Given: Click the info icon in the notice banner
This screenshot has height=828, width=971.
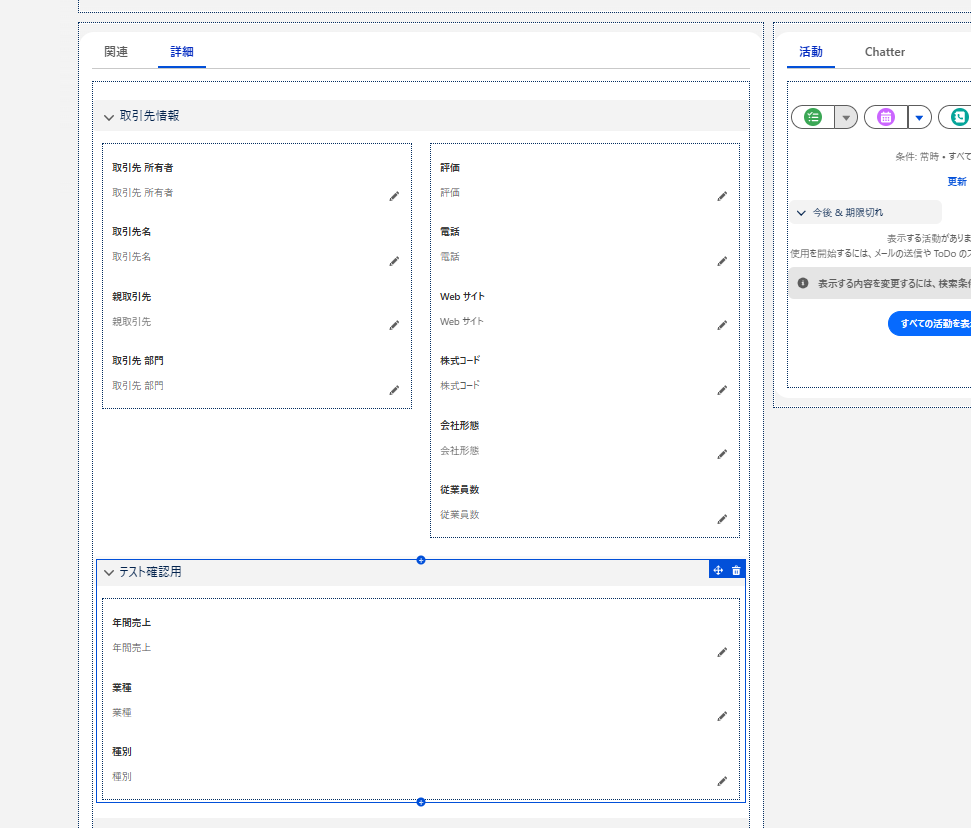Looking at the screenshot, I should pyautogui.click(x=803, y=283).
